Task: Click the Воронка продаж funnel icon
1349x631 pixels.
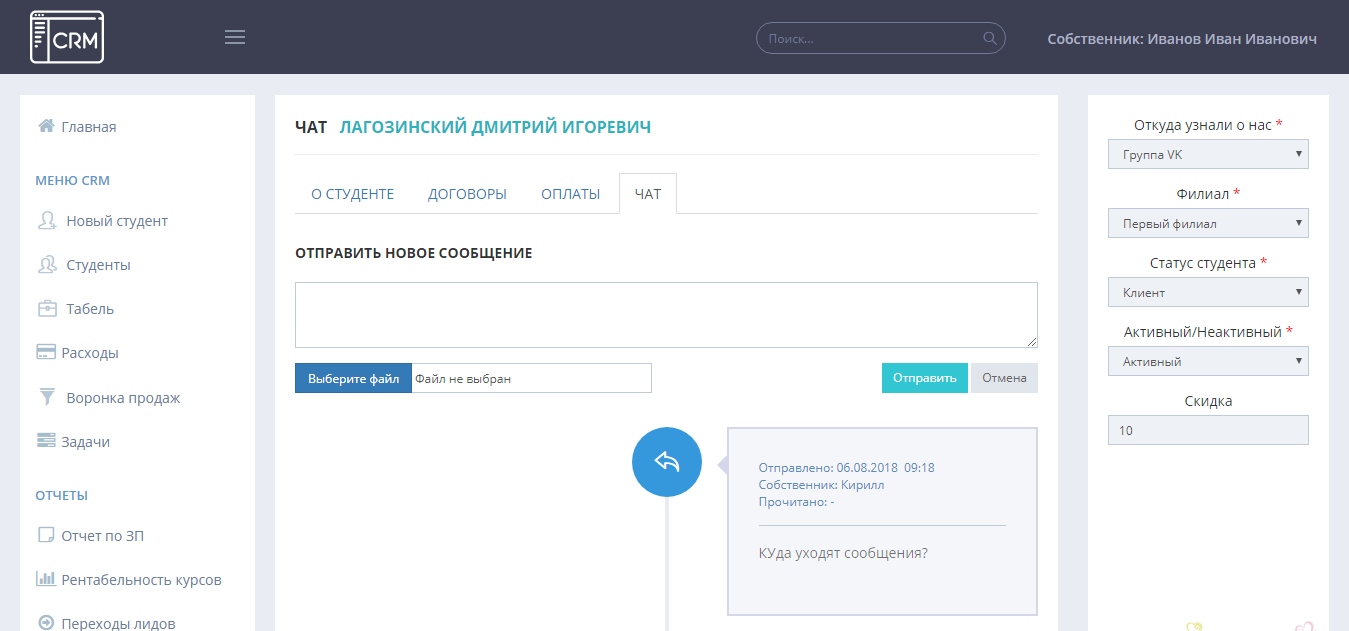Action: pyautogui.click(x=46, y=397)
